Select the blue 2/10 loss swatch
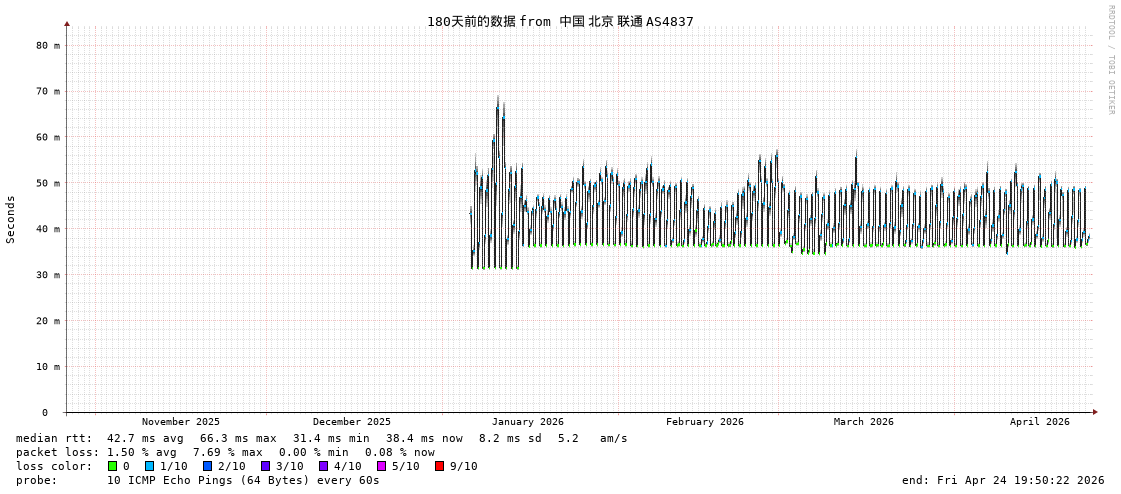 [208, 466]
